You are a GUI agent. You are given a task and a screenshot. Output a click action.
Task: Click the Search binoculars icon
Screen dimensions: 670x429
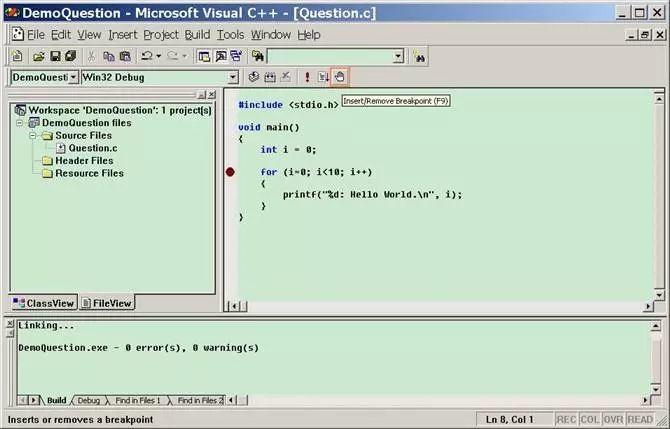[419, 56]
